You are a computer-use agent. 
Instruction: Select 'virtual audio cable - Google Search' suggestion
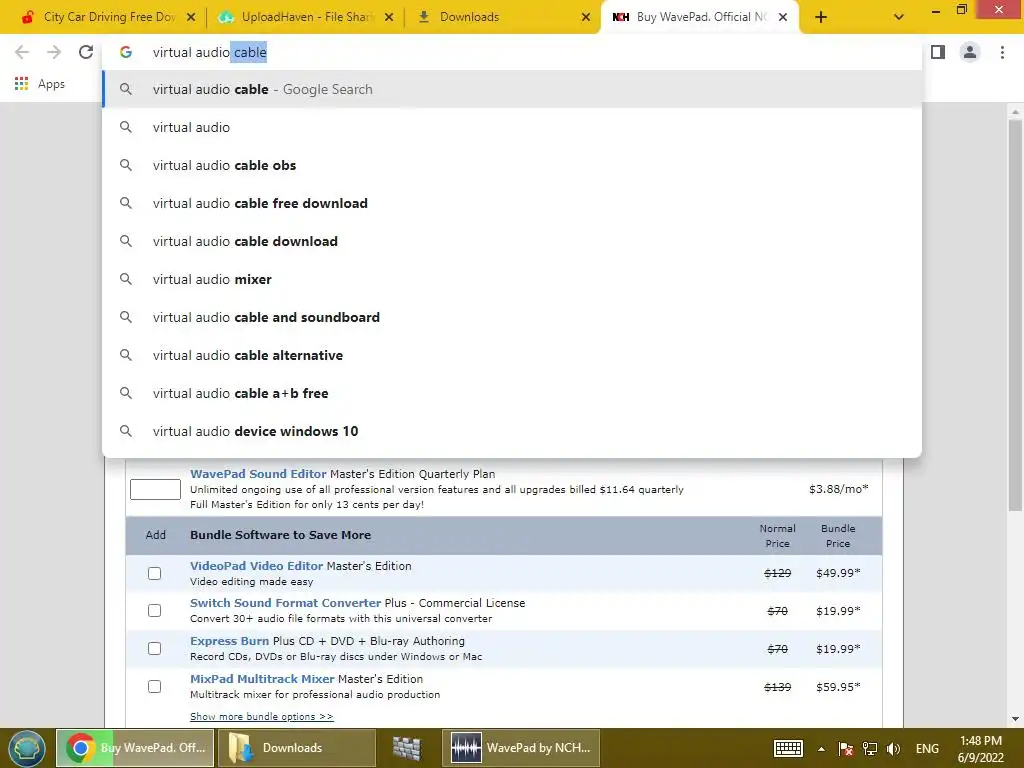512,89
